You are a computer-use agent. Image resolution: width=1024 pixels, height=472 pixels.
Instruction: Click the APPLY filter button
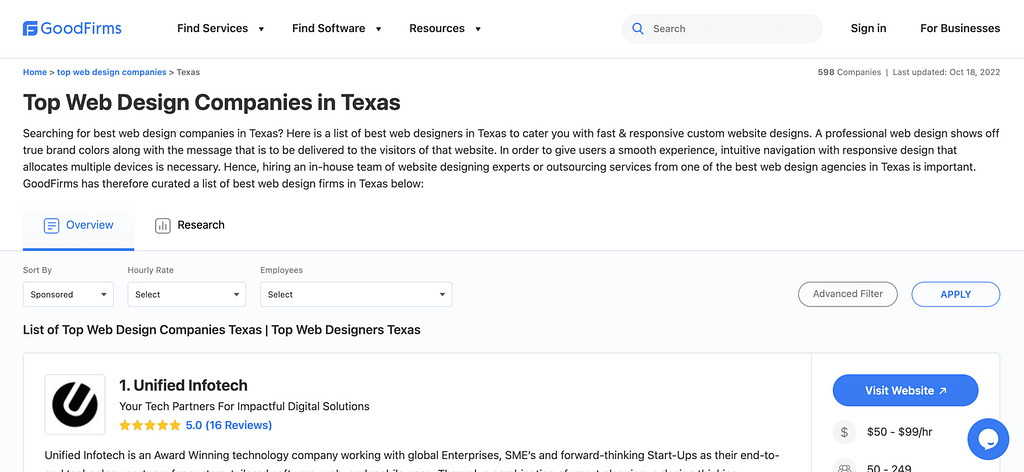(x=955, y=294)
